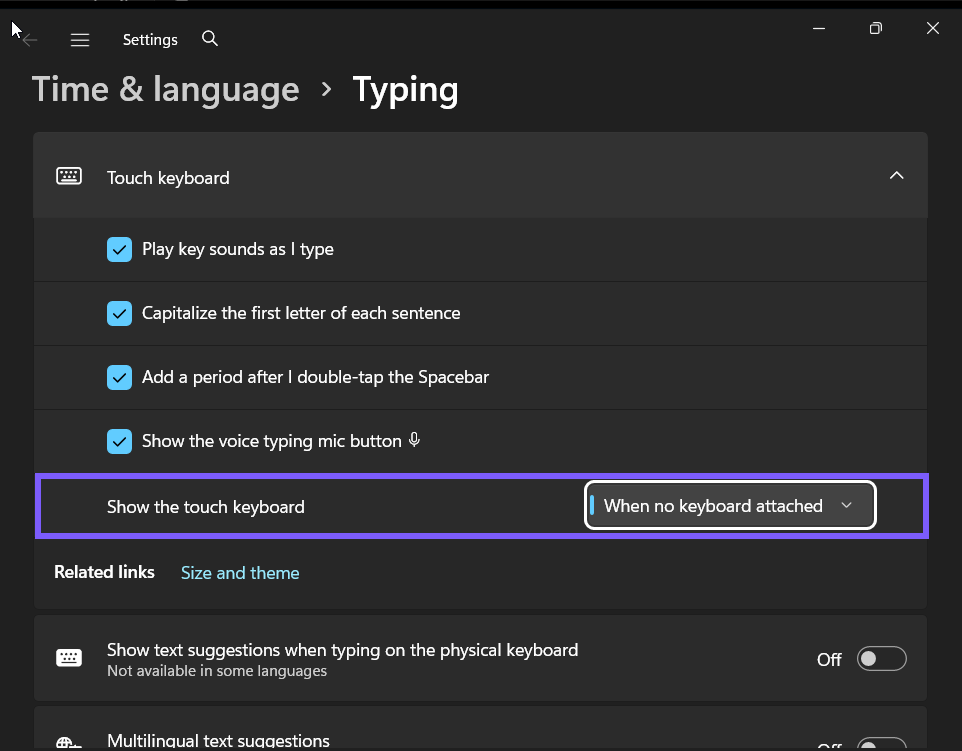Click Multilingual text suggestions label
Viewport: 962px width, 751px height.
point(218,740)
